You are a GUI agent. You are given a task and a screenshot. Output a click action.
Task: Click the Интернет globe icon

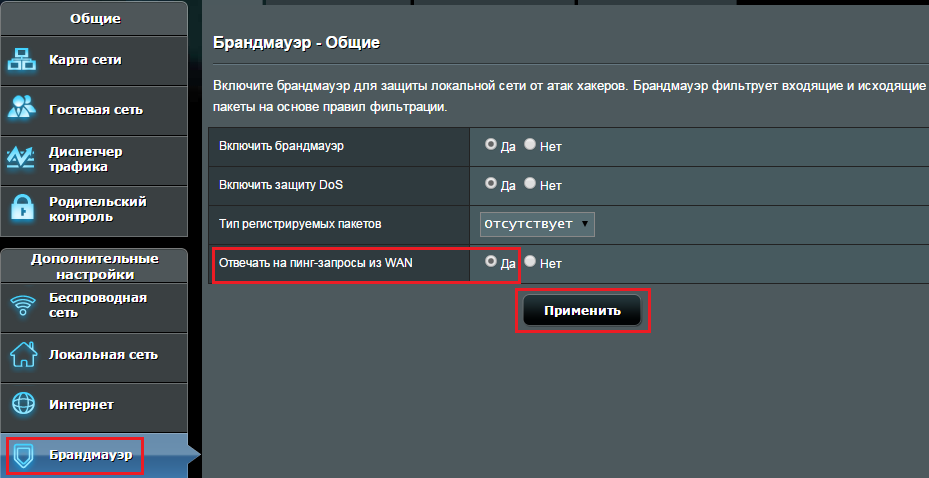click(x=24, y=405)
